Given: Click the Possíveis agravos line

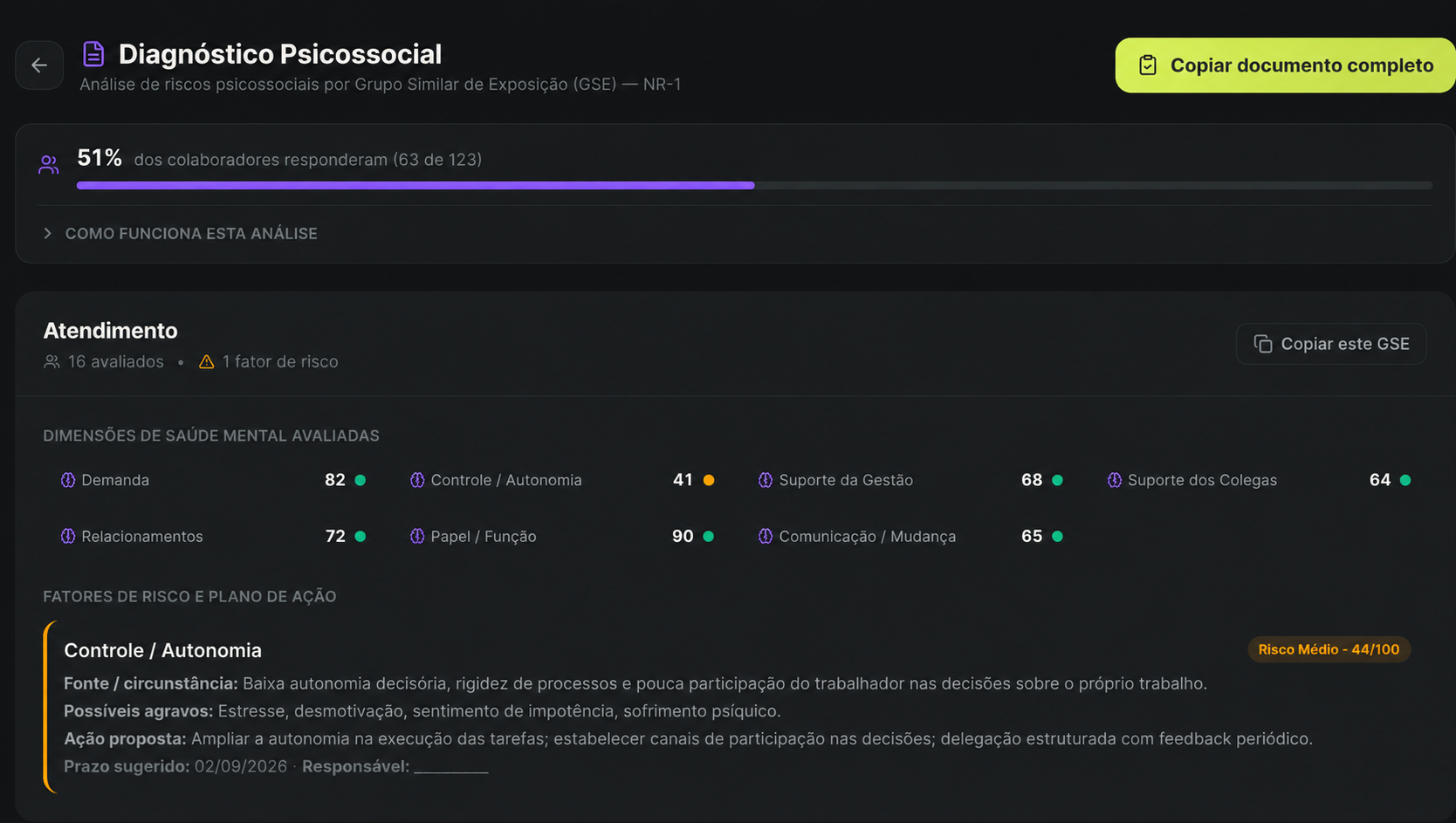Looking at the screenshot, I should (422, 711).
